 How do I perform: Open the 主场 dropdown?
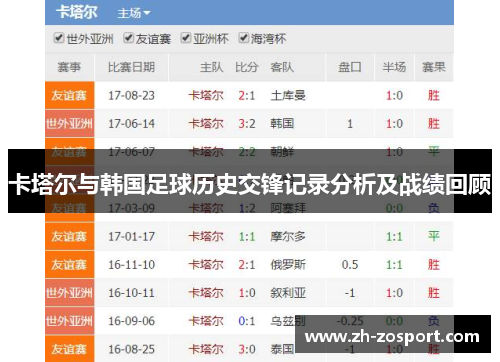click(x=134, y=13)
